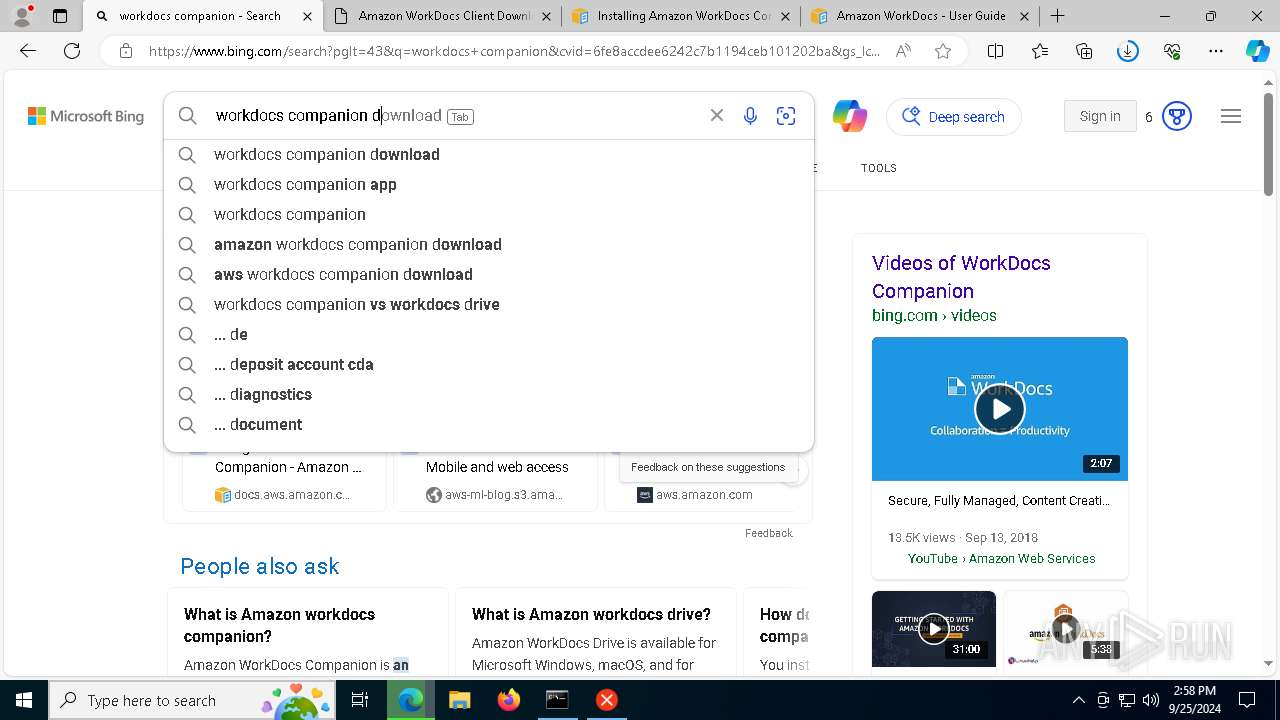This screenshot has height=720, width=1280.
Task: Open Task View on taskbar
Action: click(x=360, y=700)
